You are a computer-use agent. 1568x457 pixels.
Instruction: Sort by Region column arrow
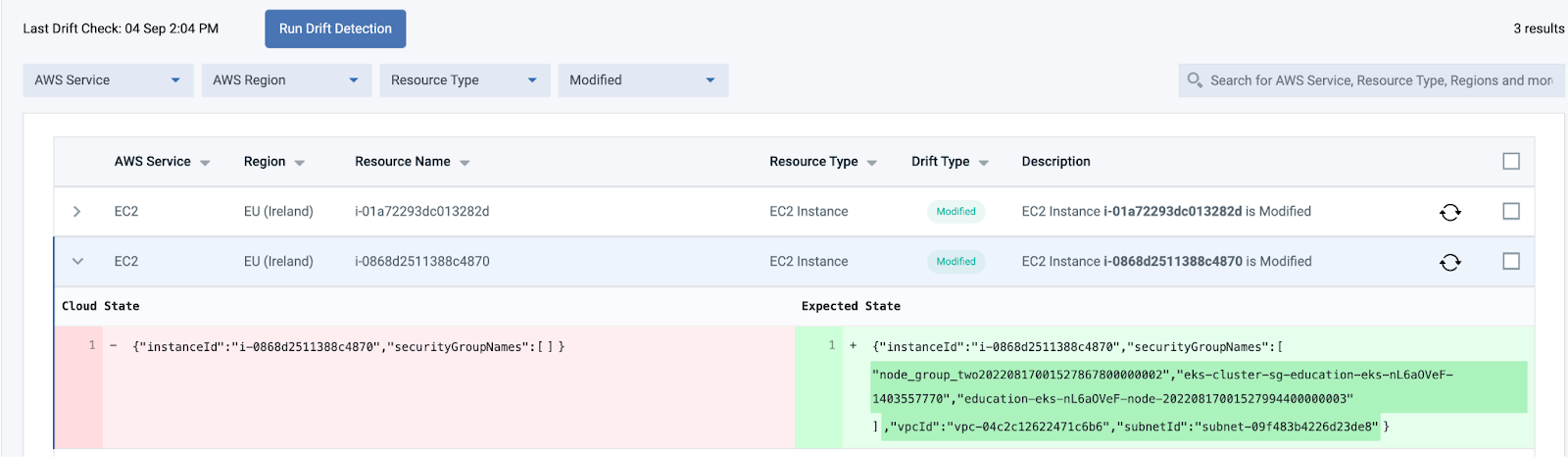coord(299,163)
